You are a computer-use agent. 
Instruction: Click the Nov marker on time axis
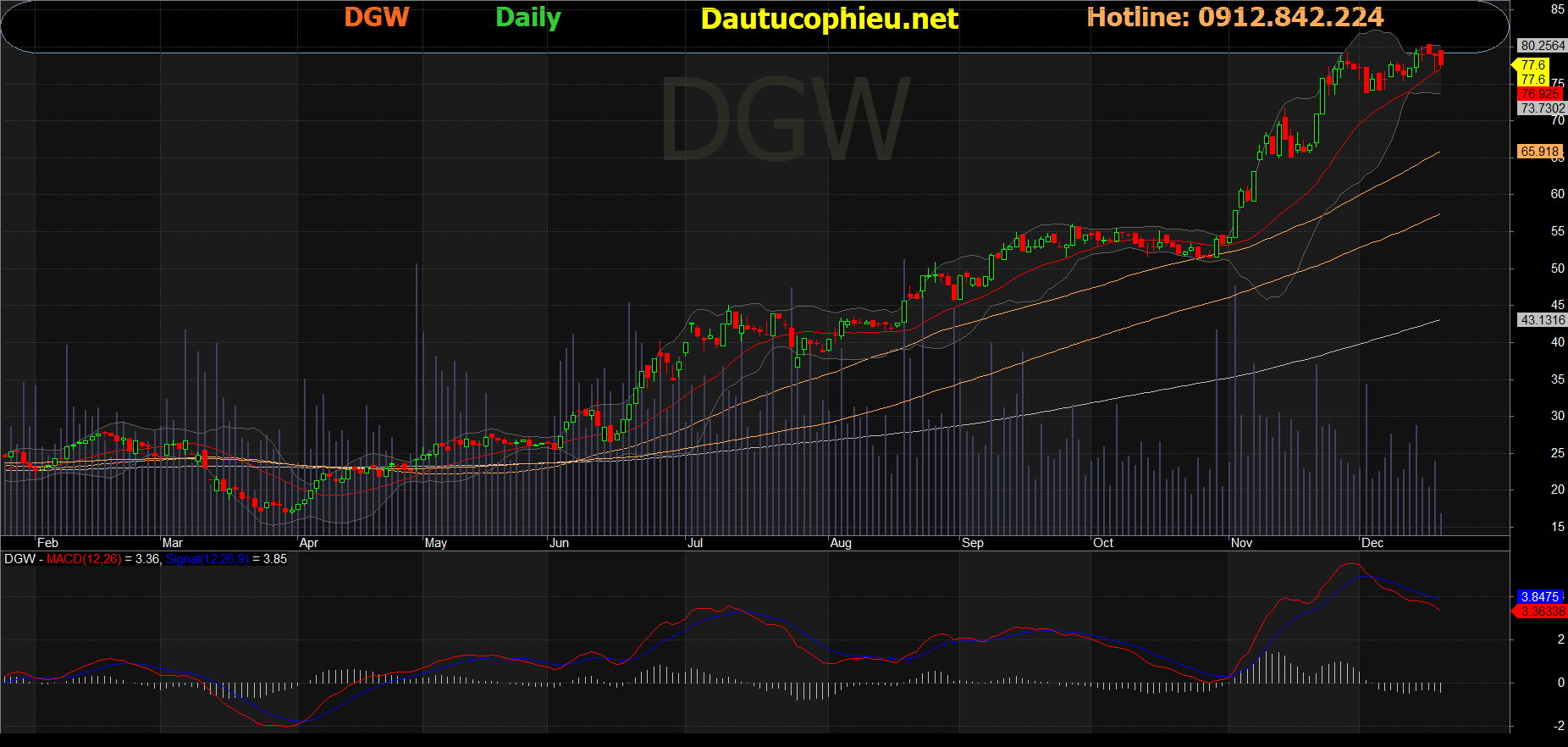(1241, 543)
